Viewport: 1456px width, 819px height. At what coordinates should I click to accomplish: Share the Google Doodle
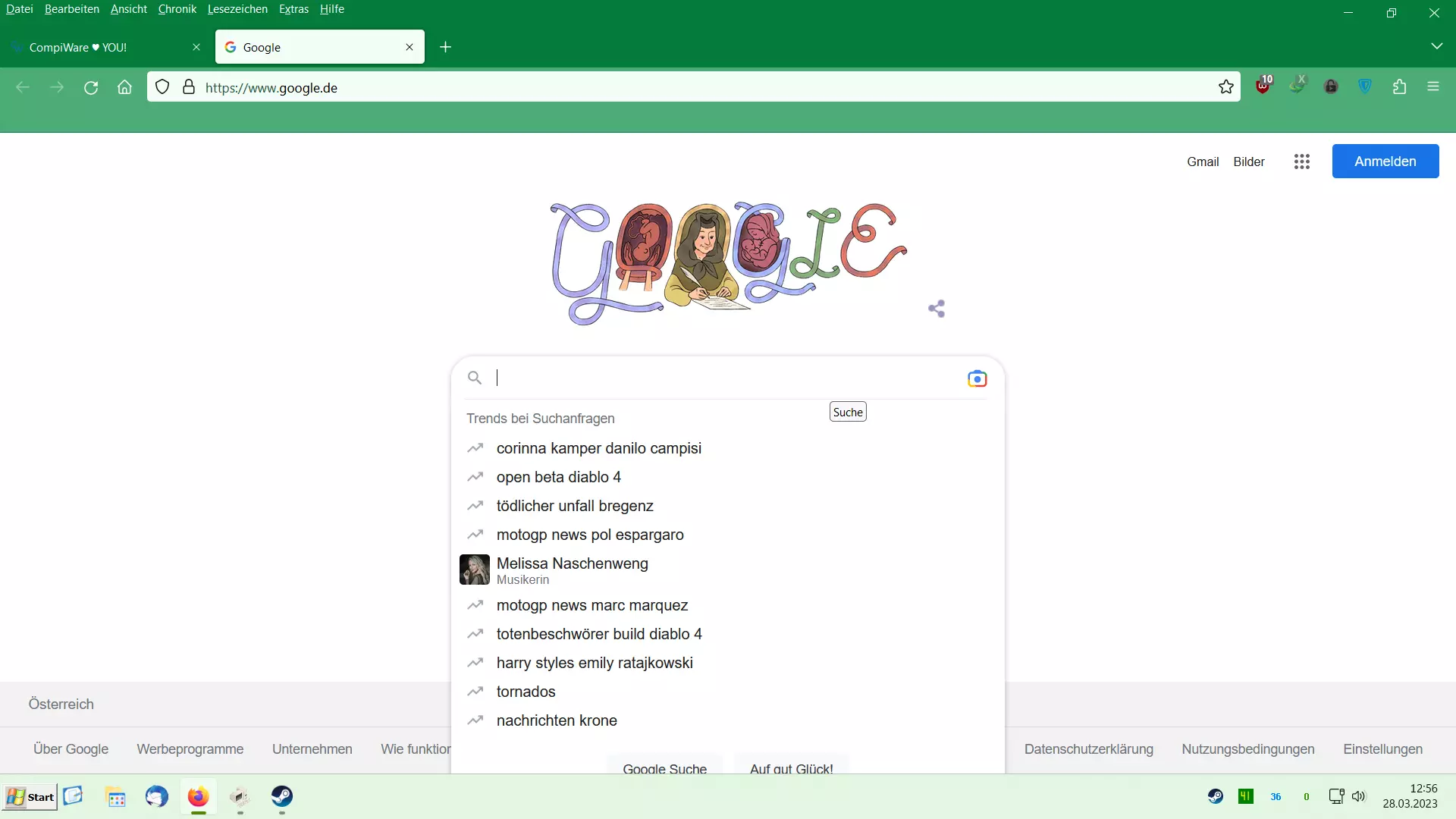[x=937, y=309]
